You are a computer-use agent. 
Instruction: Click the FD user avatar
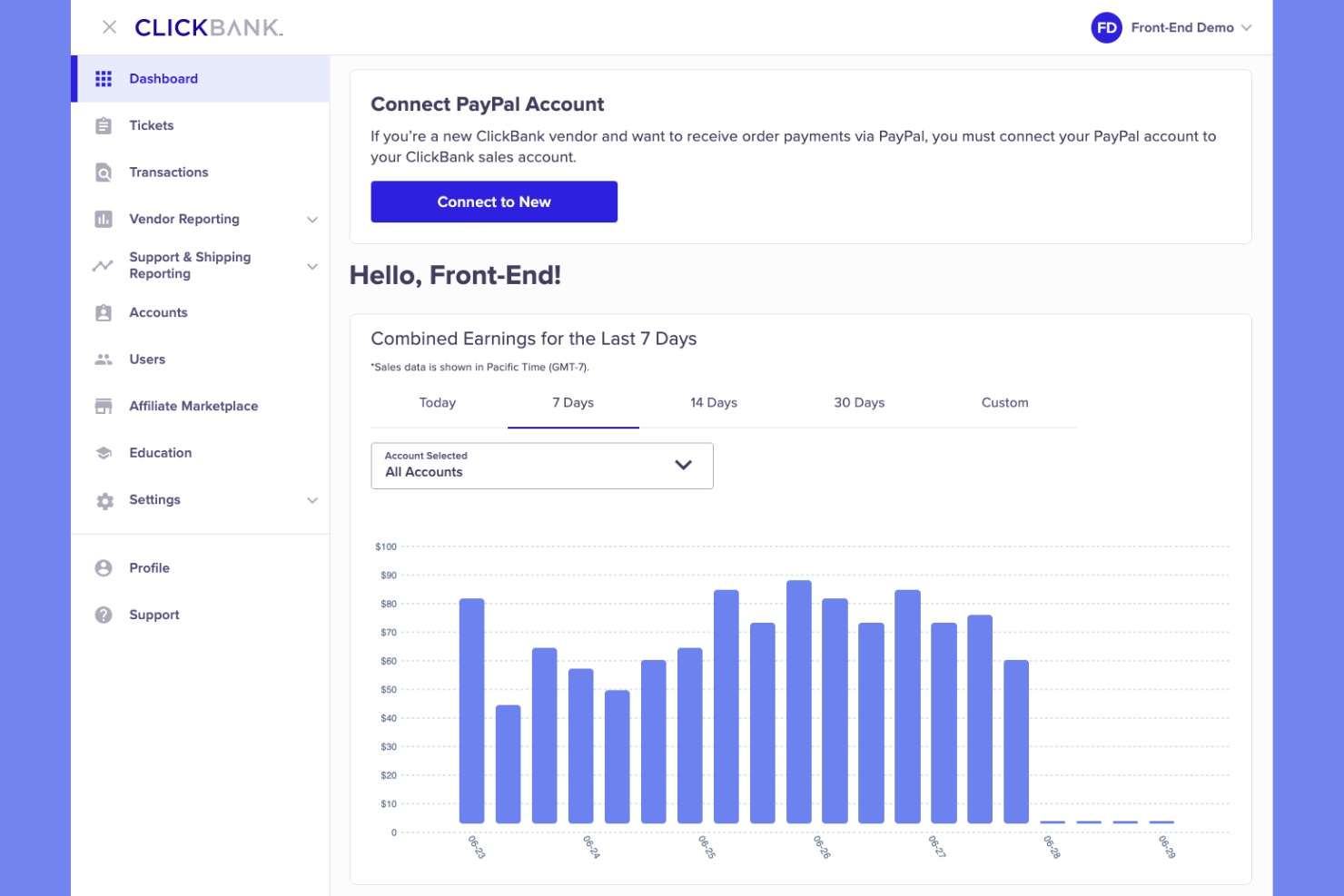pos(1106,28)
